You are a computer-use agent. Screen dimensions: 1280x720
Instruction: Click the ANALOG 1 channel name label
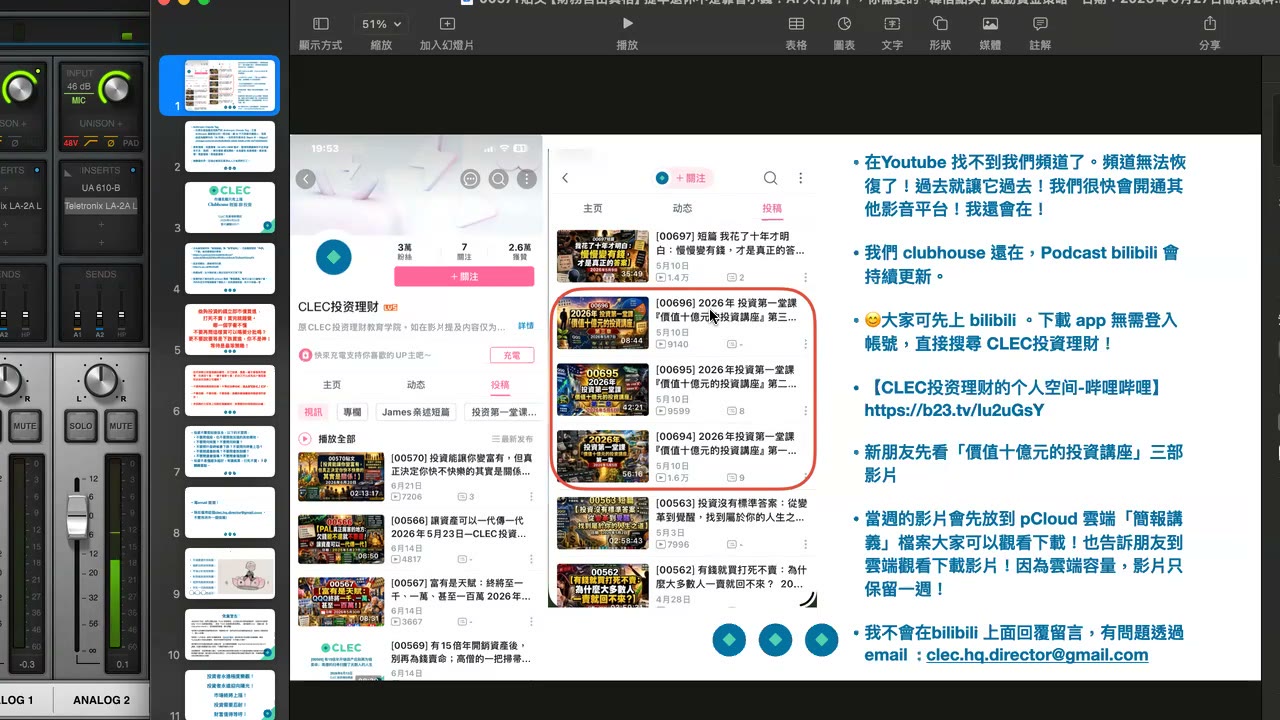point(18,700)
